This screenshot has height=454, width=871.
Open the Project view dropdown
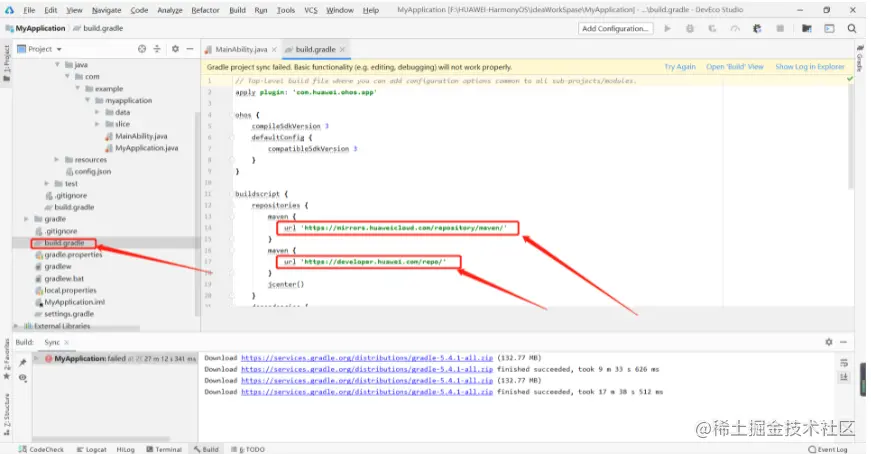coord(40,49)
